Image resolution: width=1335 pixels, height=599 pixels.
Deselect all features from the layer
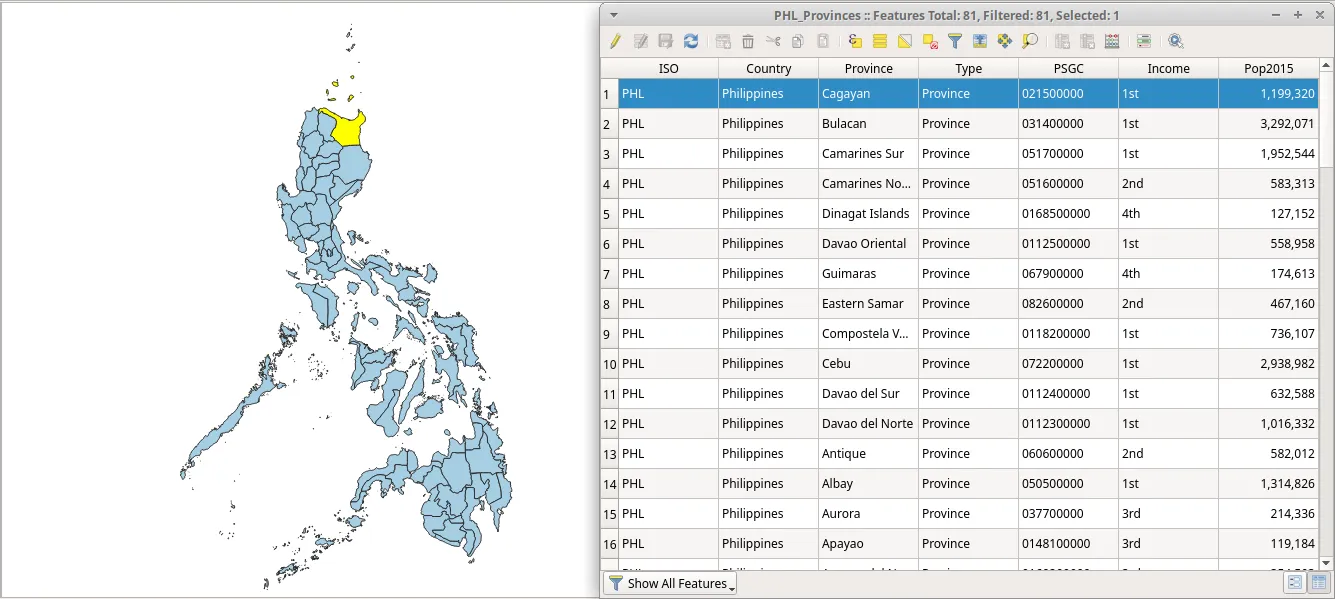click(928, 41)
